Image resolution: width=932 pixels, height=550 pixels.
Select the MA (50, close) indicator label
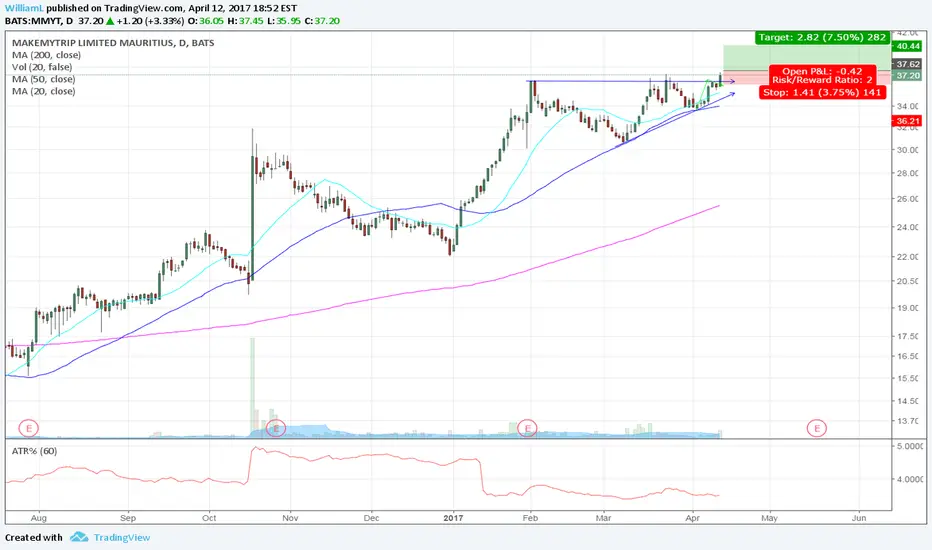[43, 79]
